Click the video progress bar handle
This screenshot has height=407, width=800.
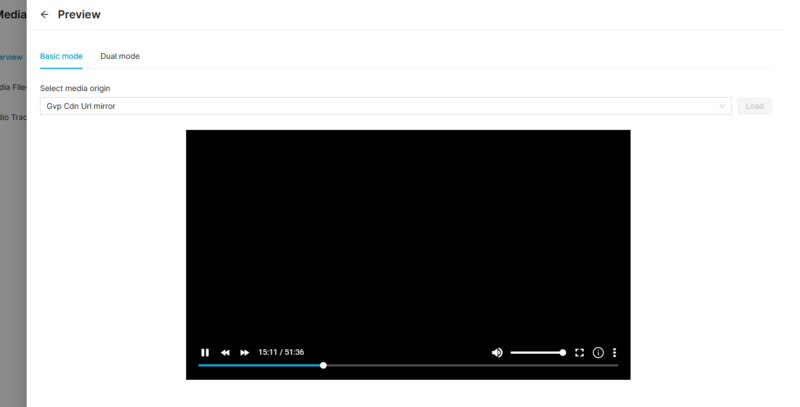tap(323, 365)
